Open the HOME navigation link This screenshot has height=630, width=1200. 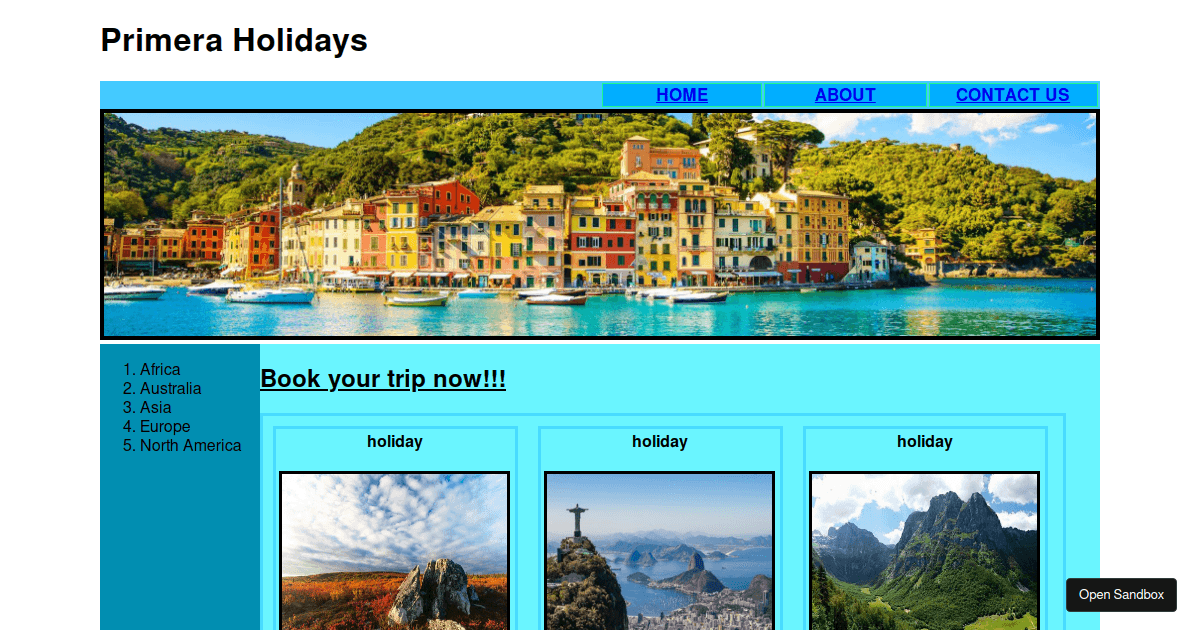coord(682,95)
